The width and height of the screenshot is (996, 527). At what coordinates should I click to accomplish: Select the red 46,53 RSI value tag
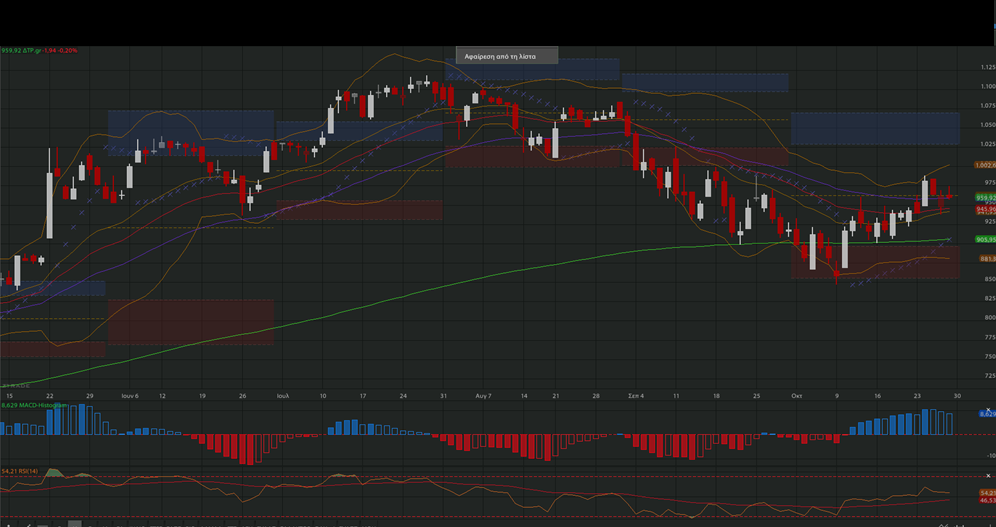click(x=987, y=500)
